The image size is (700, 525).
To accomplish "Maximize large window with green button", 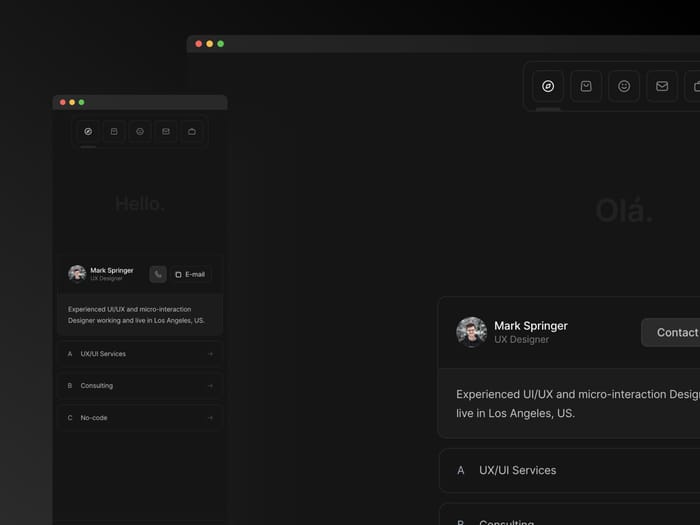I will tap(221, 44).
